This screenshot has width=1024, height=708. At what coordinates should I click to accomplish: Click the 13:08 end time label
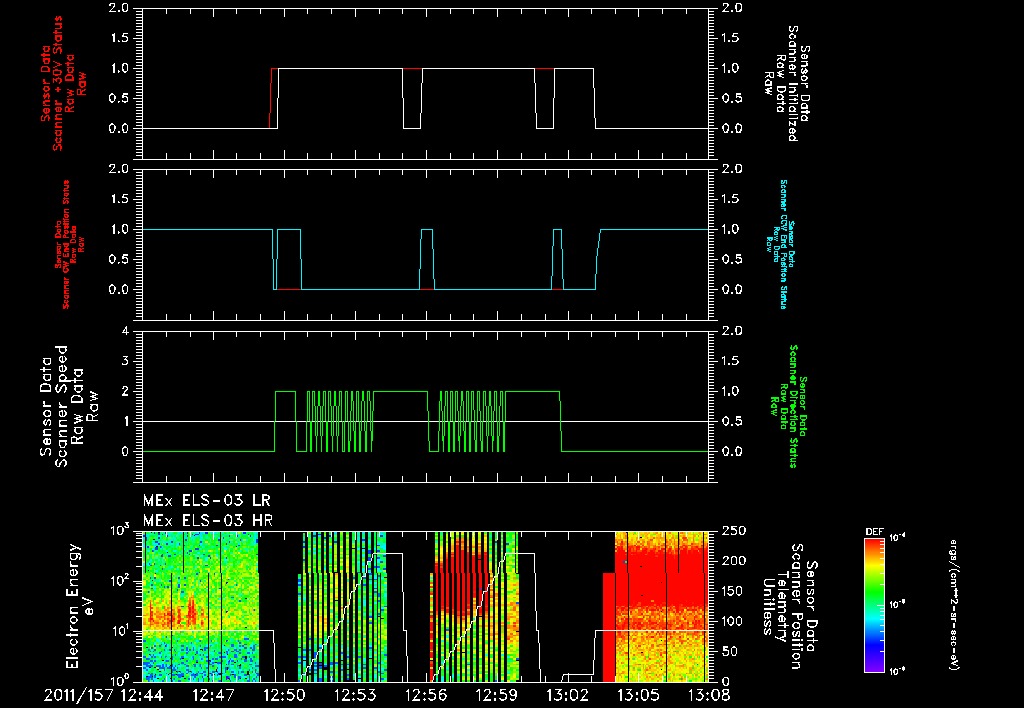[x=710, y=696]
